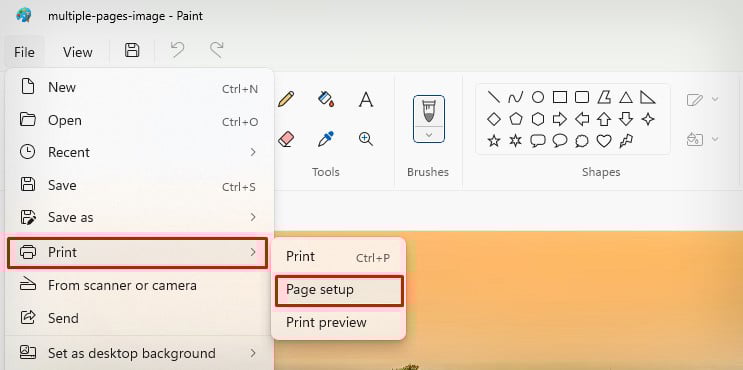Expand the Recent submenu
Viewport: 743px width, 370px height.
tap(139, 153)
